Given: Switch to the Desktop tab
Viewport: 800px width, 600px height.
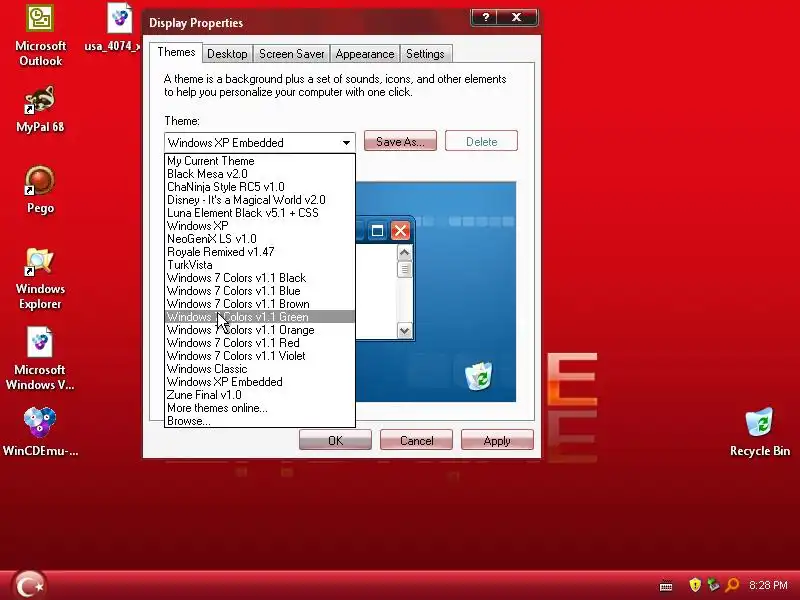Looking at the screenshot, I should tap(227, 54).
